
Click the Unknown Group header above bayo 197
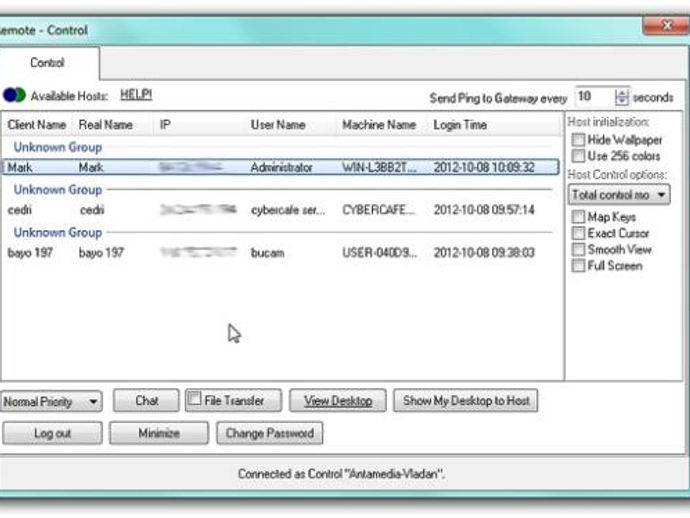click(x=58, y=232)
